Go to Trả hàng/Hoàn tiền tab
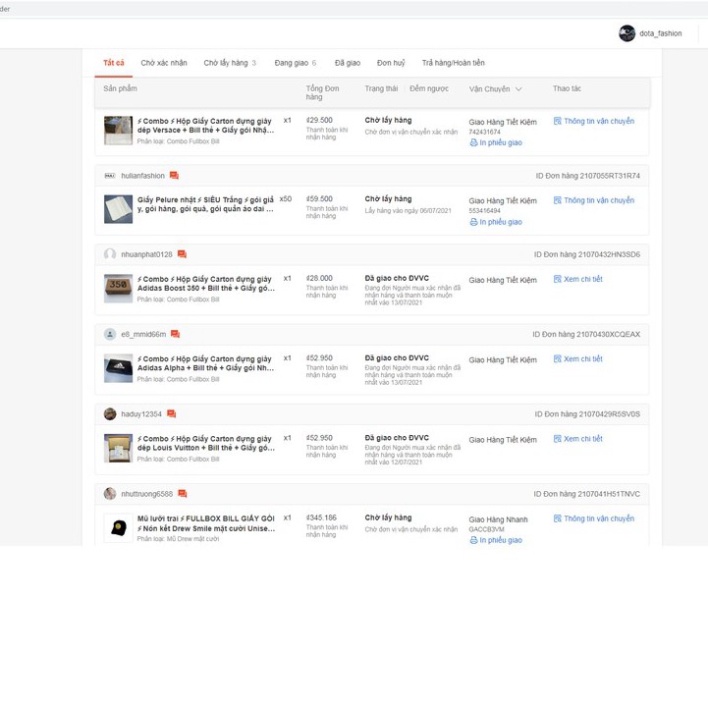708x708 pixels. 452,63
